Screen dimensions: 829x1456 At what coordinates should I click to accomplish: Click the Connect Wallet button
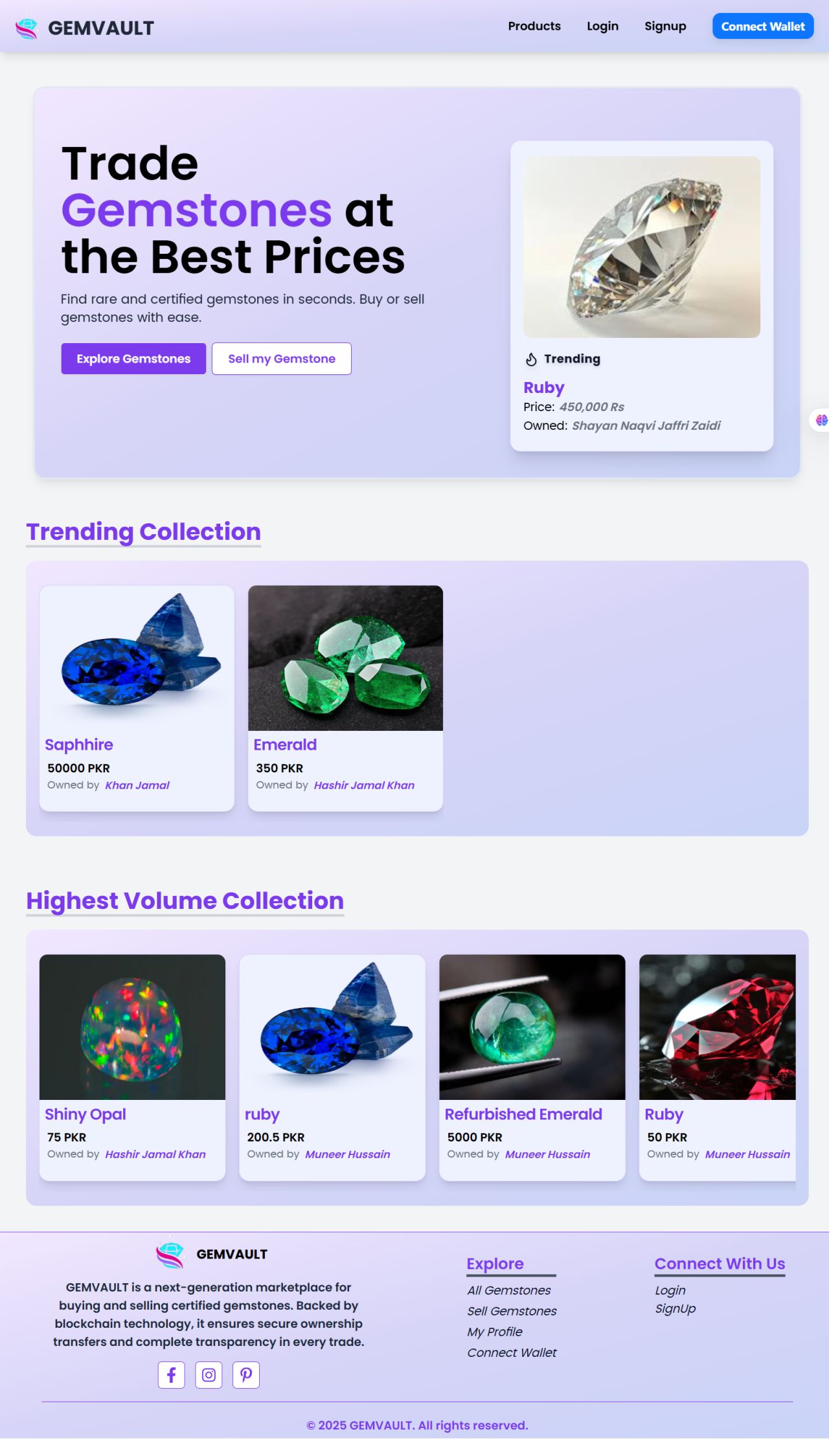(763, 26)
